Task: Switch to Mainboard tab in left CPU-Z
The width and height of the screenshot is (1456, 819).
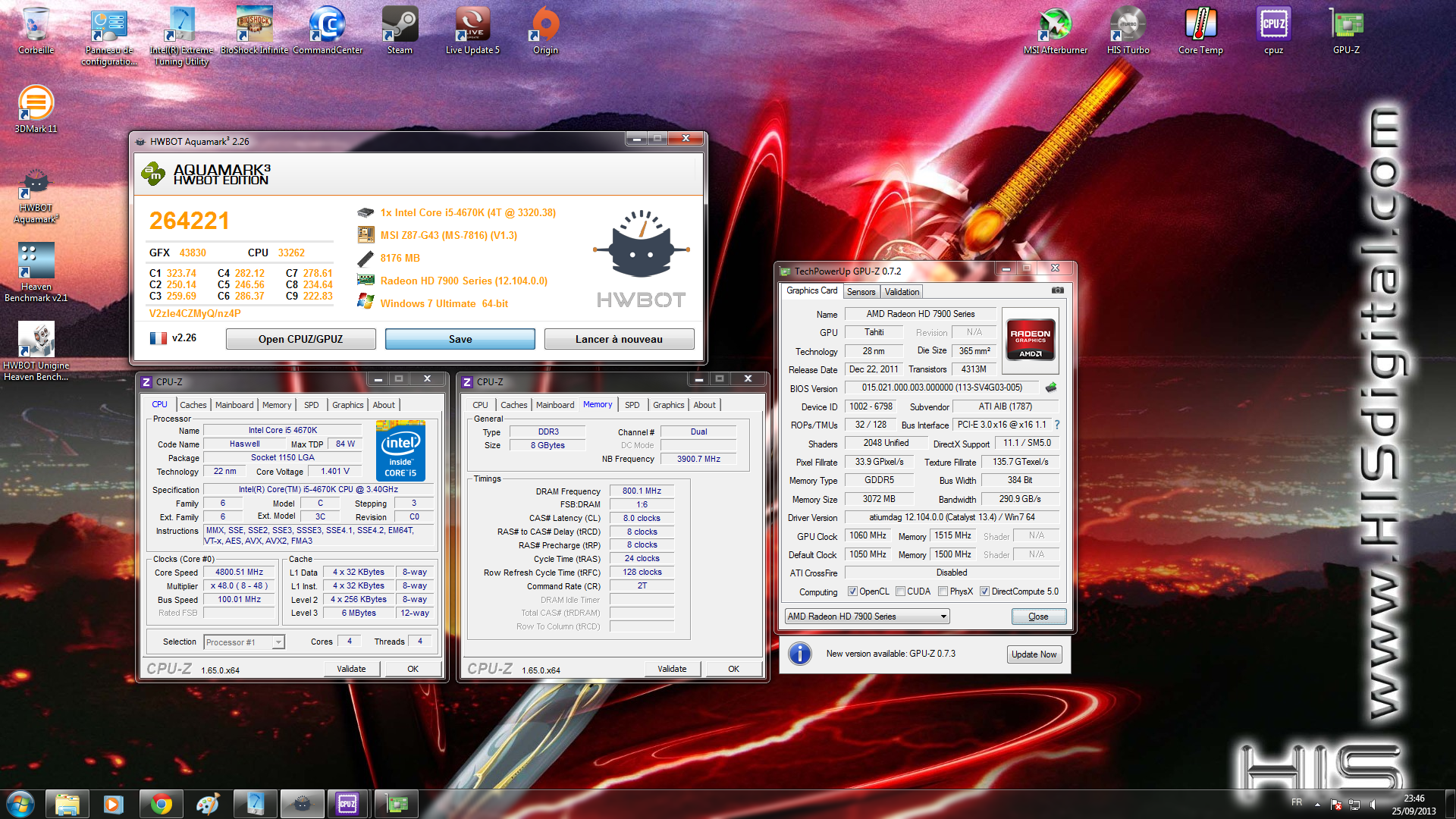Action: (234, 405)
